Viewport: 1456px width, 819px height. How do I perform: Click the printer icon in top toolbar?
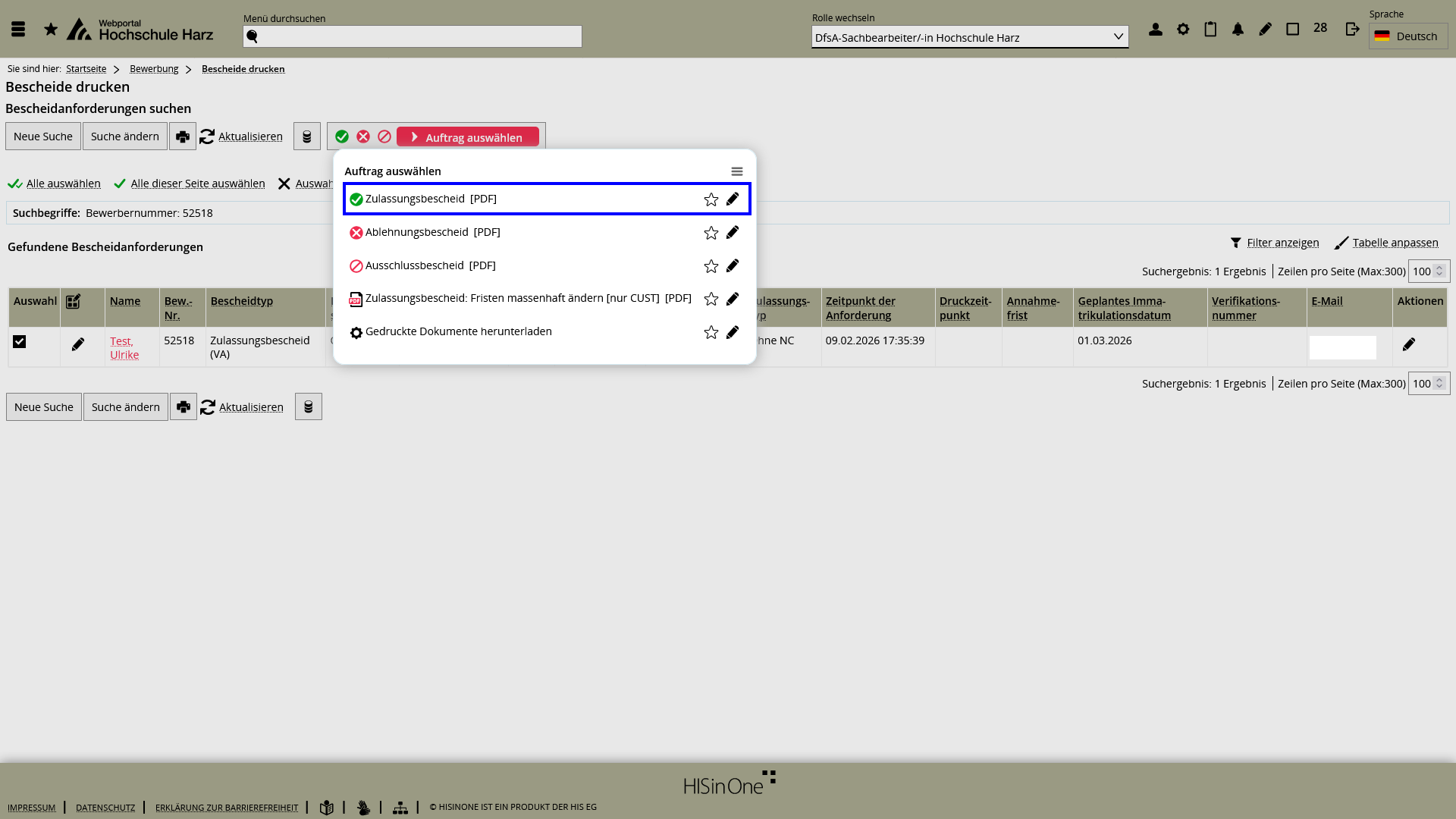(x=183, y=136)
